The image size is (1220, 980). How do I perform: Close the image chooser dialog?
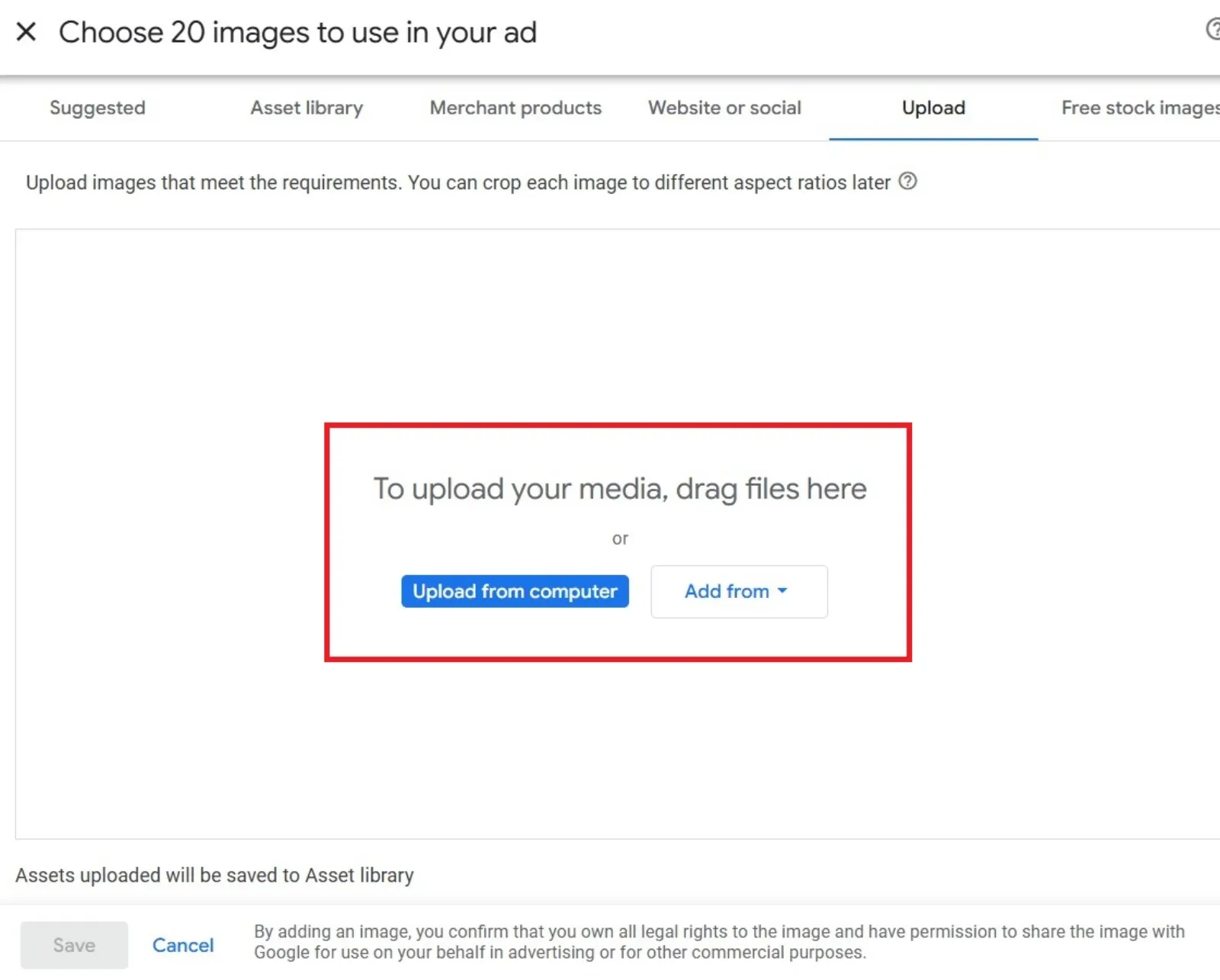click(x=26, y=32)
